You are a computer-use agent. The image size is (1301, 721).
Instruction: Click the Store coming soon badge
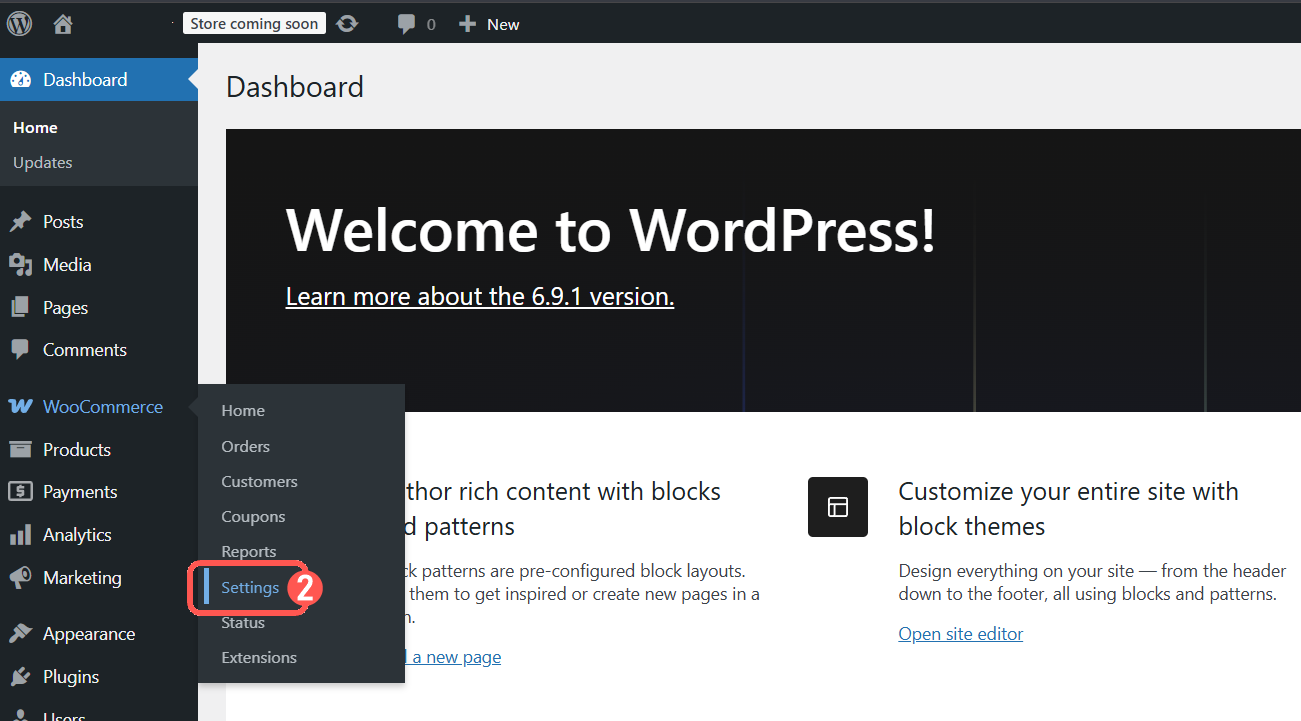coord(254,23)
